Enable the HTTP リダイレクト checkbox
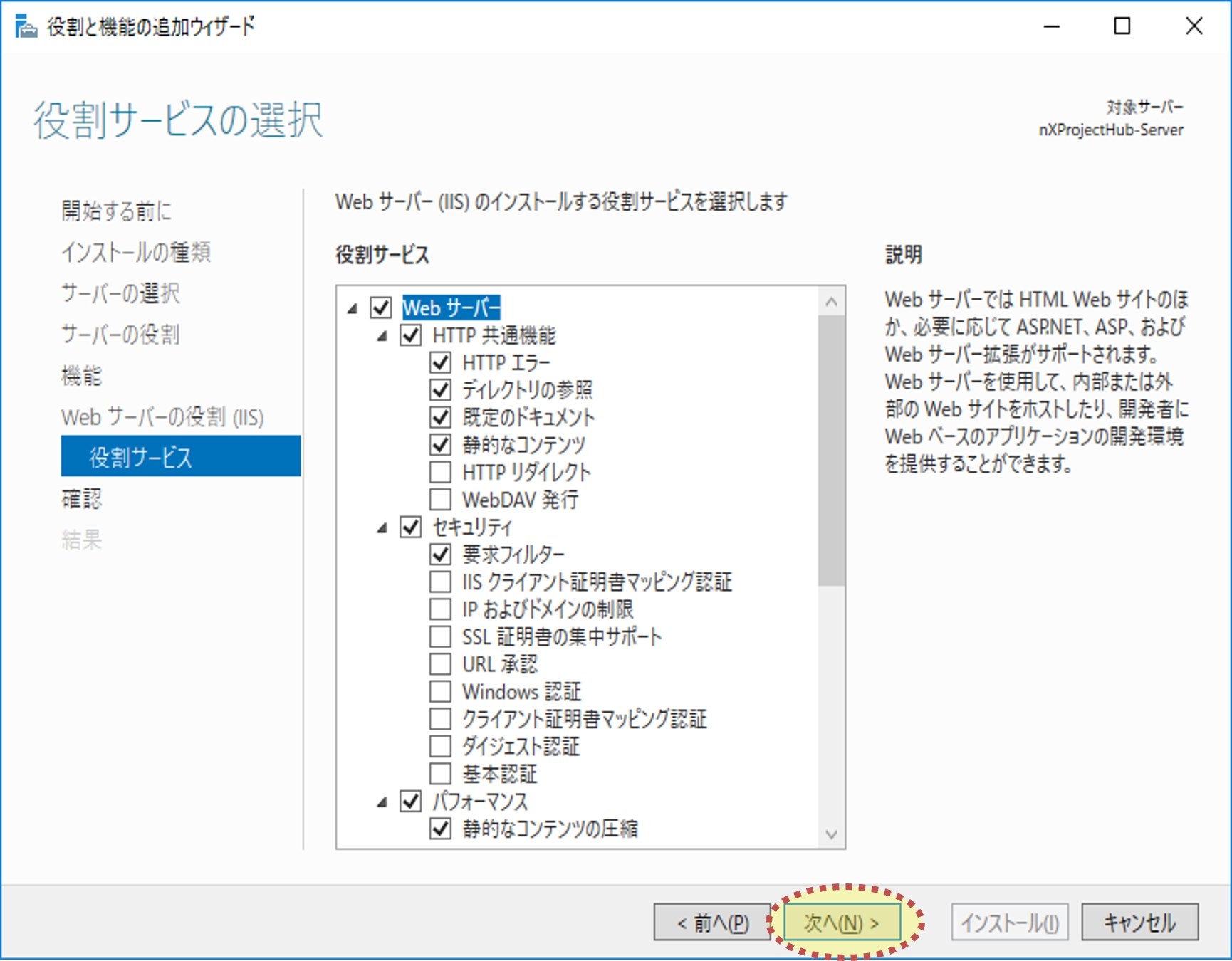Screen dimensions: 1232x961 coord(440,472)
